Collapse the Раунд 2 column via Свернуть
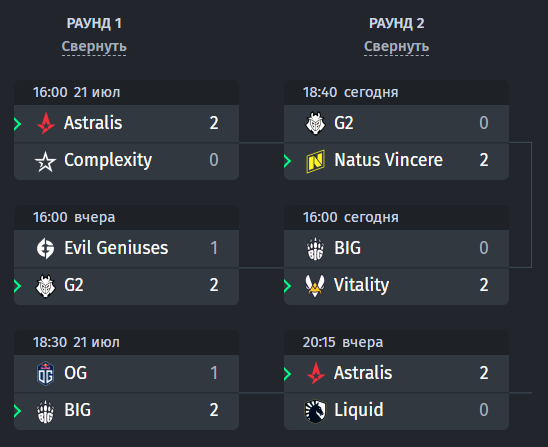Image resolution: width=548 pixels, height=447 pixels. (x=396, y=46)
